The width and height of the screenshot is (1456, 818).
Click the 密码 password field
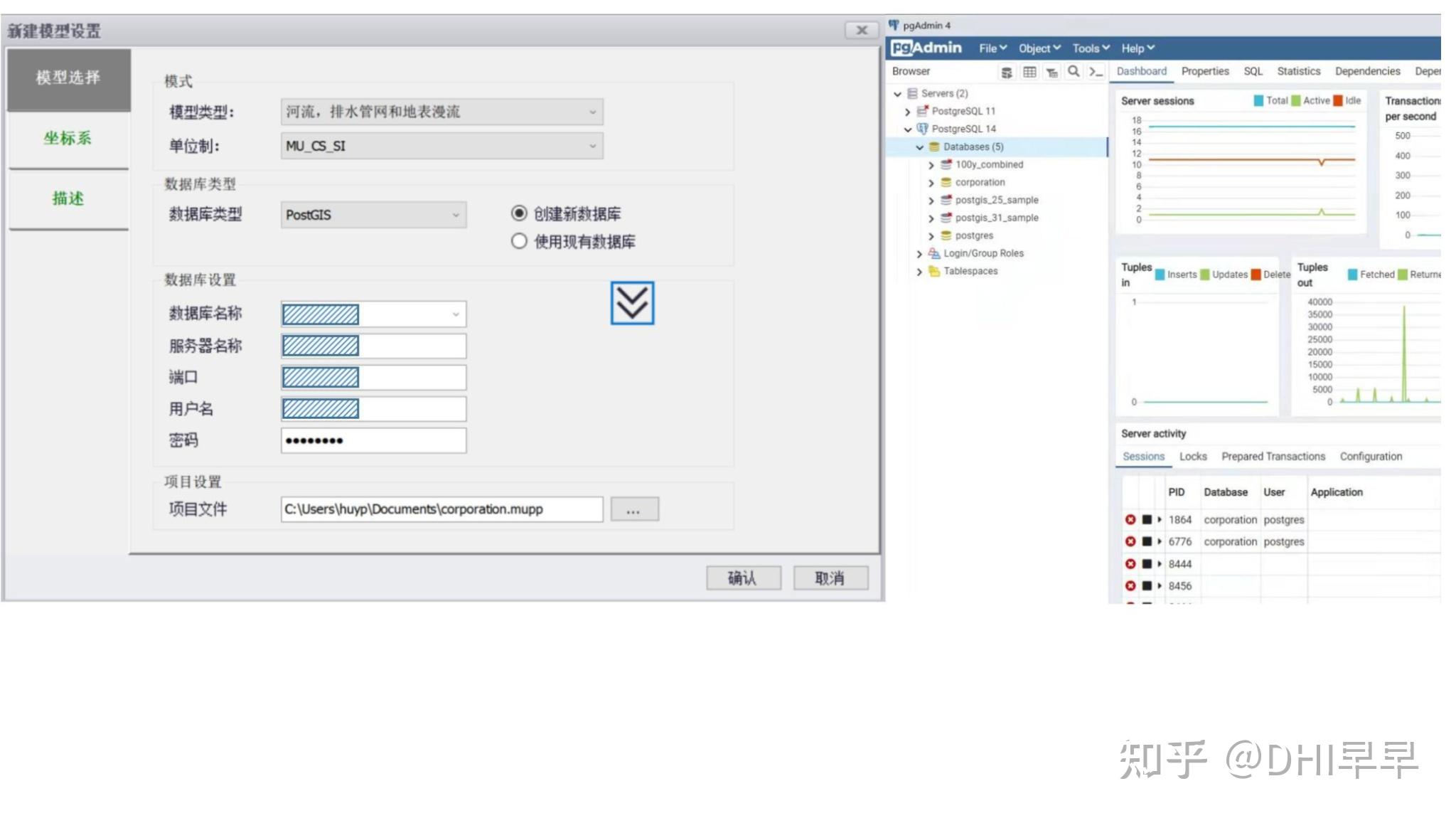[x=373, y=440]
